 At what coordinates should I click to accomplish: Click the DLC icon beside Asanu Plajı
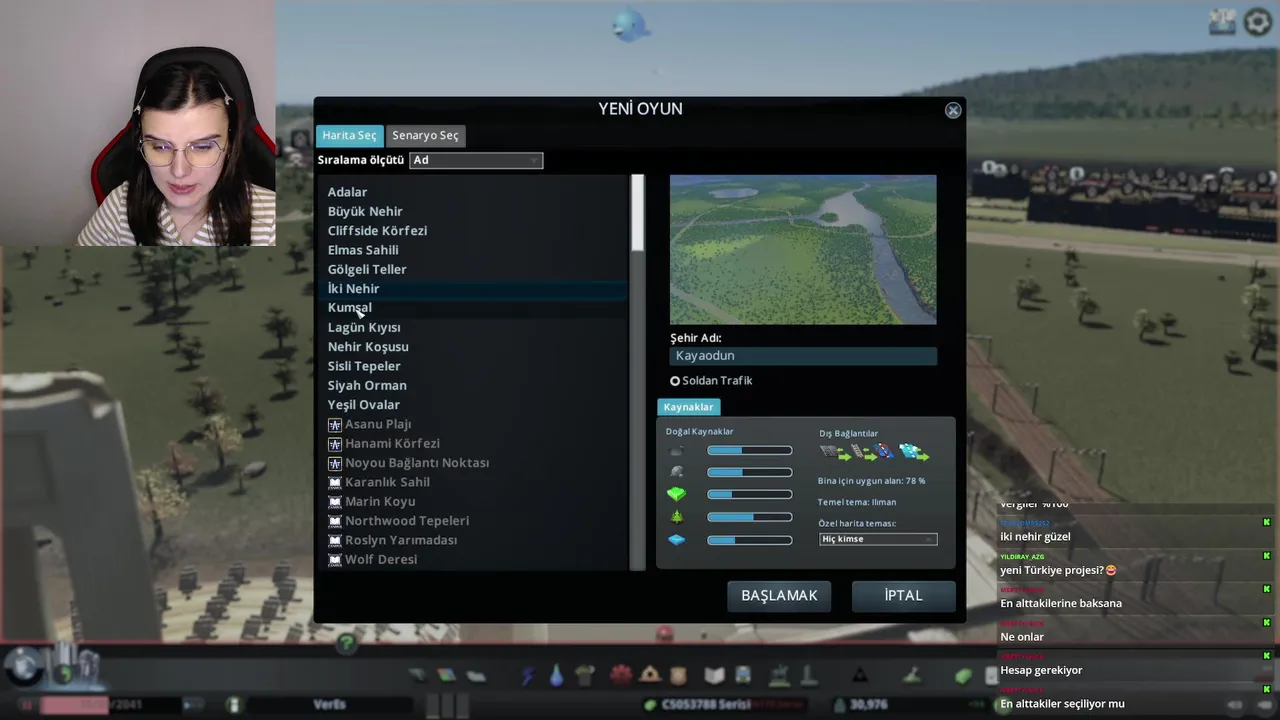[x=335, y=425]
